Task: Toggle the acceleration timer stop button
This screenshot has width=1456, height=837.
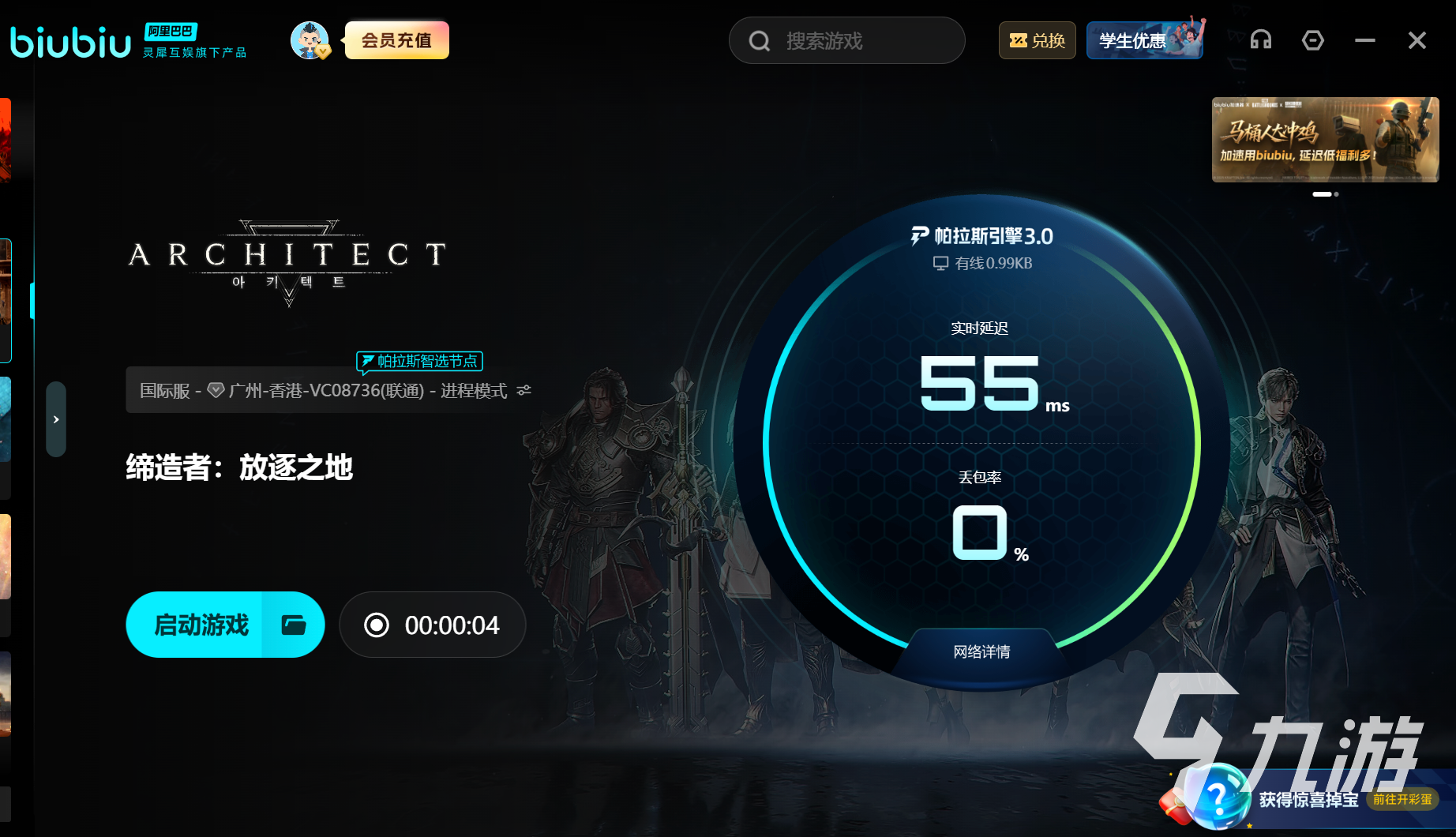Action: click(x=377, y=625)
